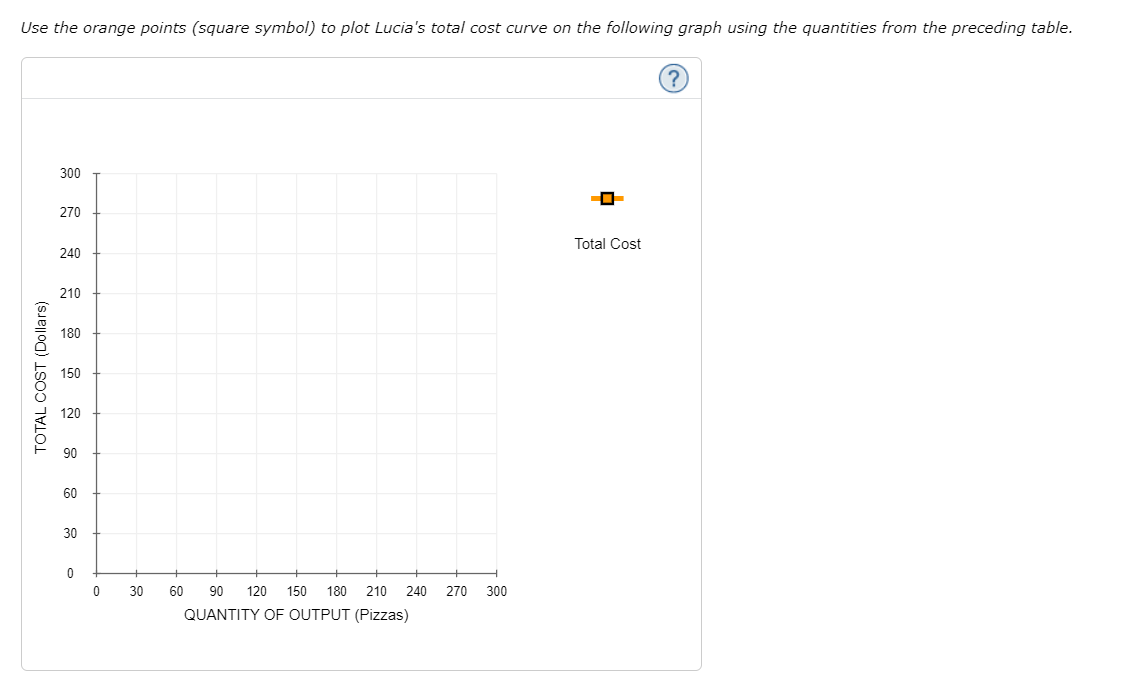Viewport: 1129px width, 687px height.
Task: Click the gridline intersection at quantity 150
Action: tap(297, 373)
